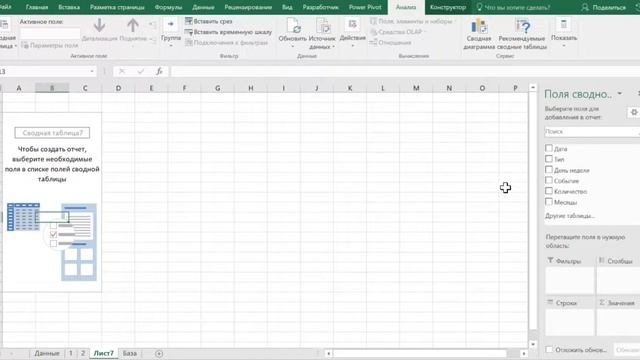Click the gear tools icon in fields pane
640x360 pixels.
[x=633, y=112]
